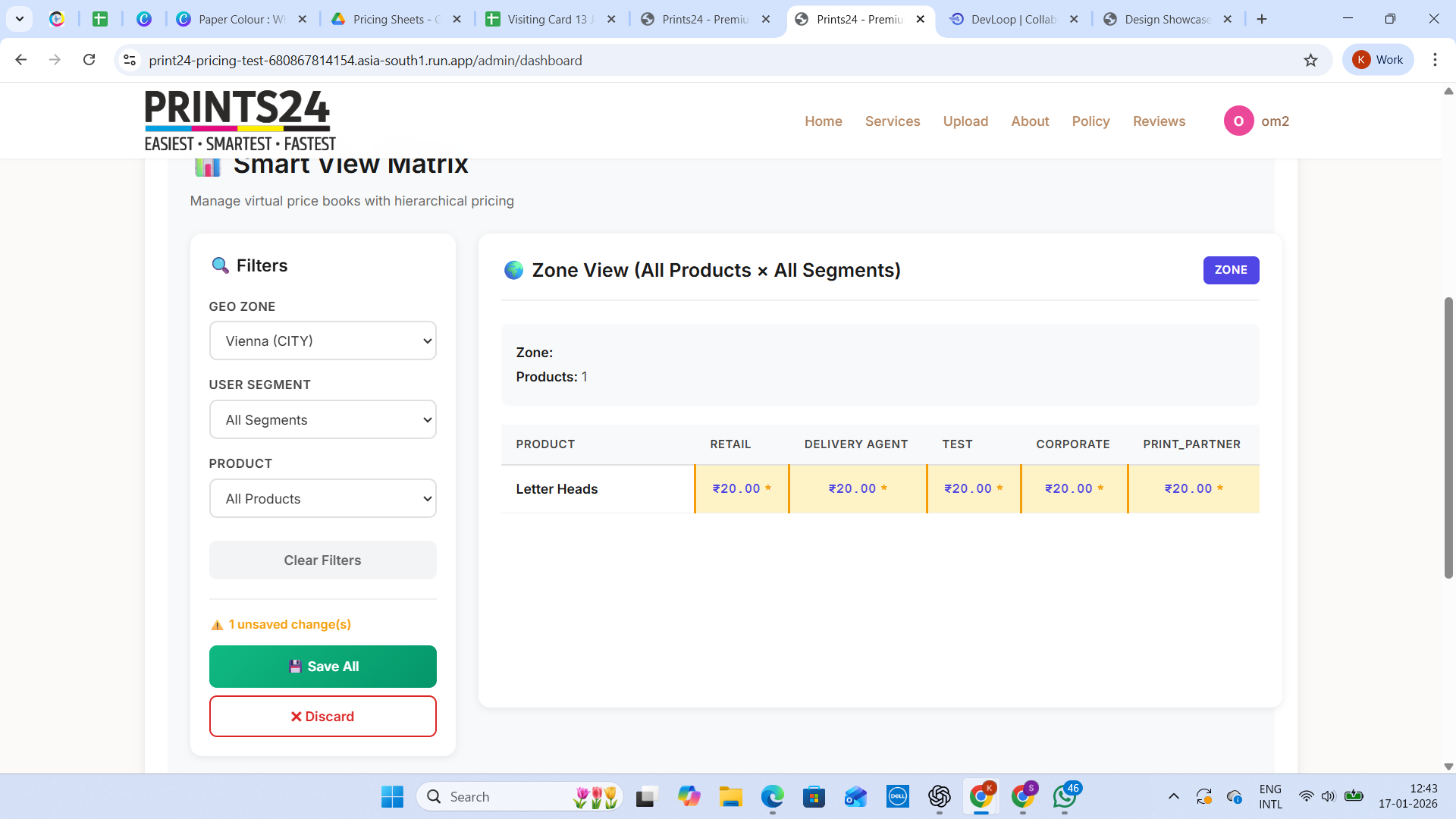
Task: Open ChatGPT from the taskbar
Action: 940,797
